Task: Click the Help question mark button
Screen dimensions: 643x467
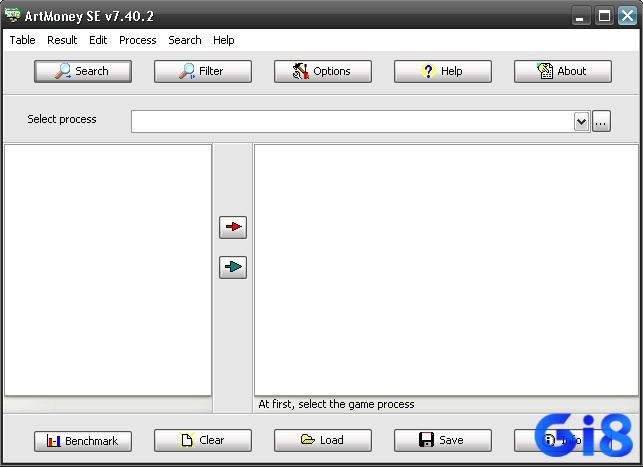Action: point(442,71)
